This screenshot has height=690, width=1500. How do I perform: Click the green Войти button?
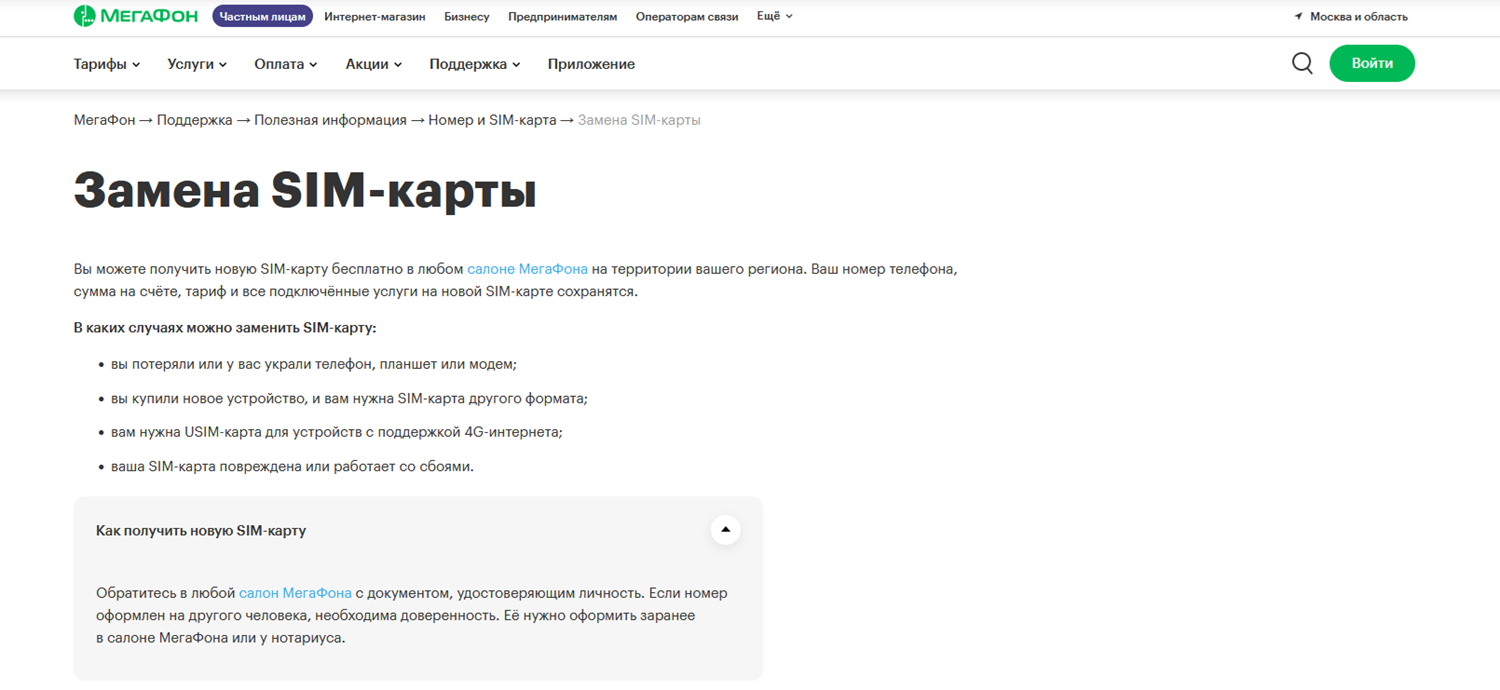1372,63
